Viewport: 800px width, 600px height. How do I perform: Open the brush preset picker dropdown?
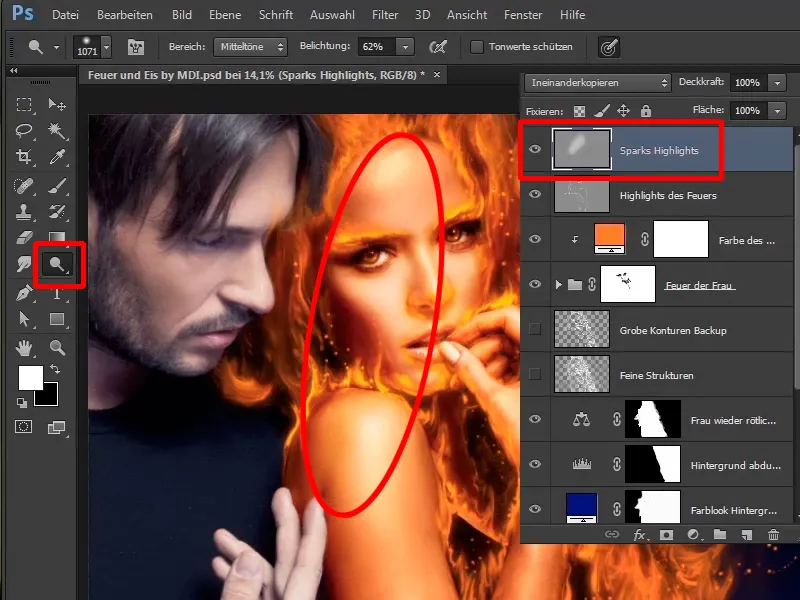(x=106, y=47)
